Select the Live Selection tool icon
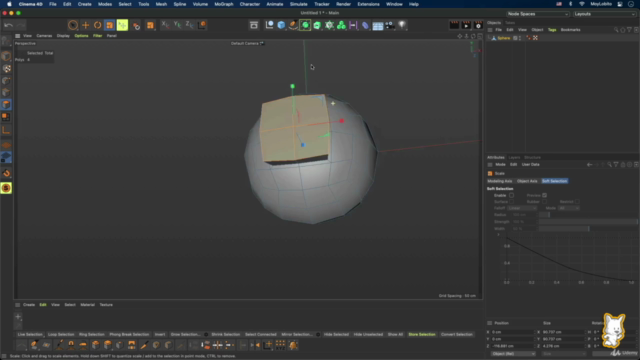Viewport: 640px width, 360px height. [x=73, y=25]
